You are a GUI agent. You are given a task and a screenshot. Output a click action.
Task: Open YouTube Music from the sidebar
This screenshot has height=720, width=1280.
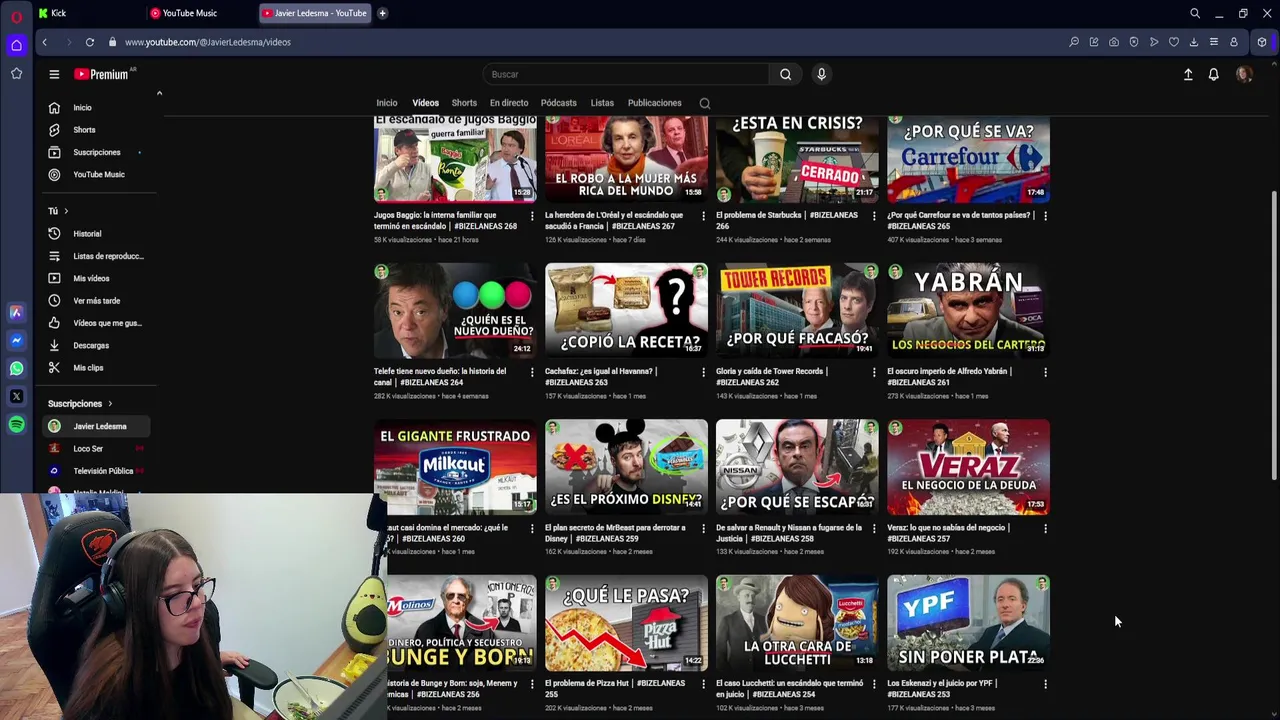97,175
